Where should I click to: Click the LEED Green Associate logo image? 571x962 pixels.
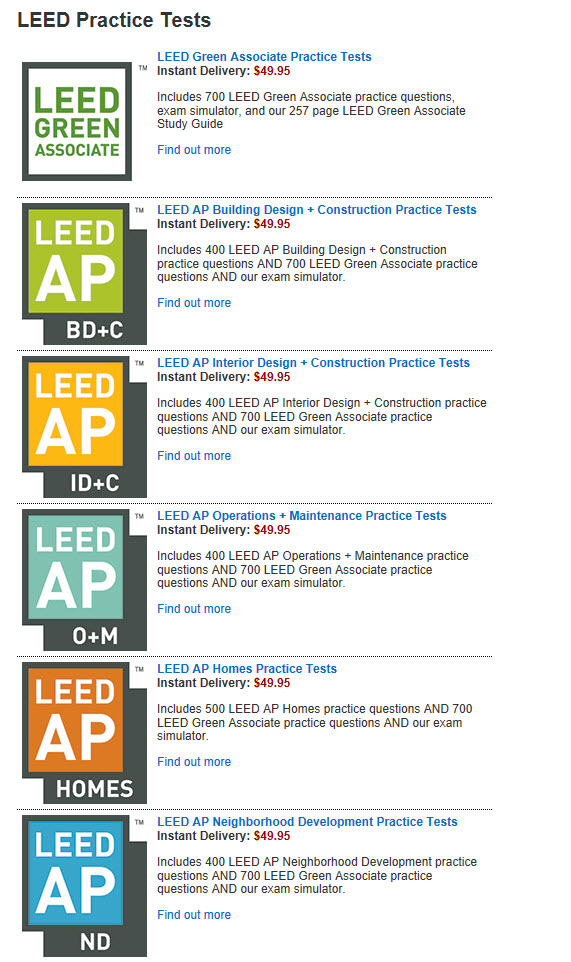pos(85,121)
